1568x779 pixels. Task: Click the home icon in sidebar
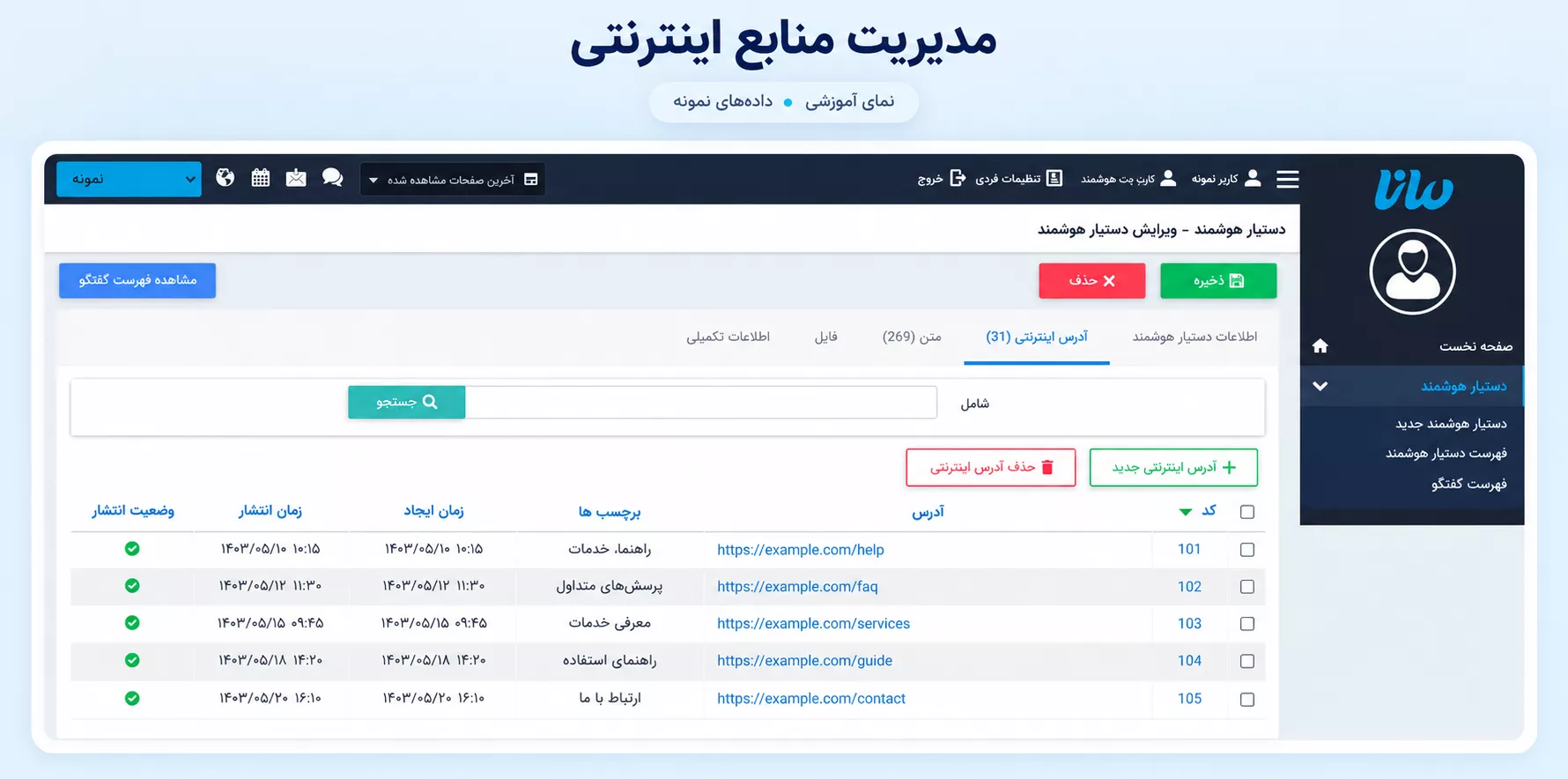1320,345
